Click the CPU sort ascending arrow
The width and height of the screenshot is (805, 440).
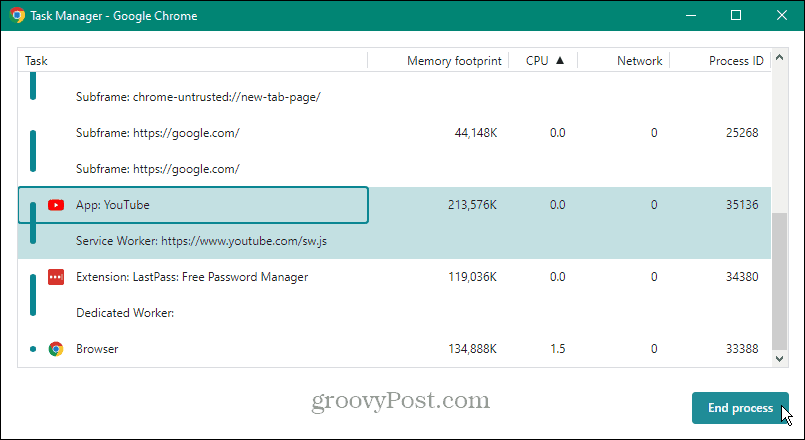pos(560,60)
